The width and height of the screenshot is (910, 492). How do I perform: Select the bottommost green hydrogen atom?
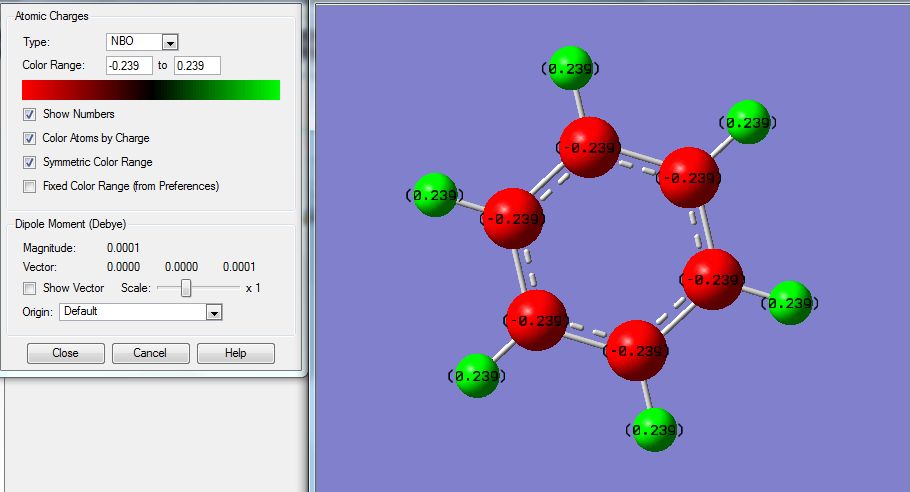tap(655, 430)
